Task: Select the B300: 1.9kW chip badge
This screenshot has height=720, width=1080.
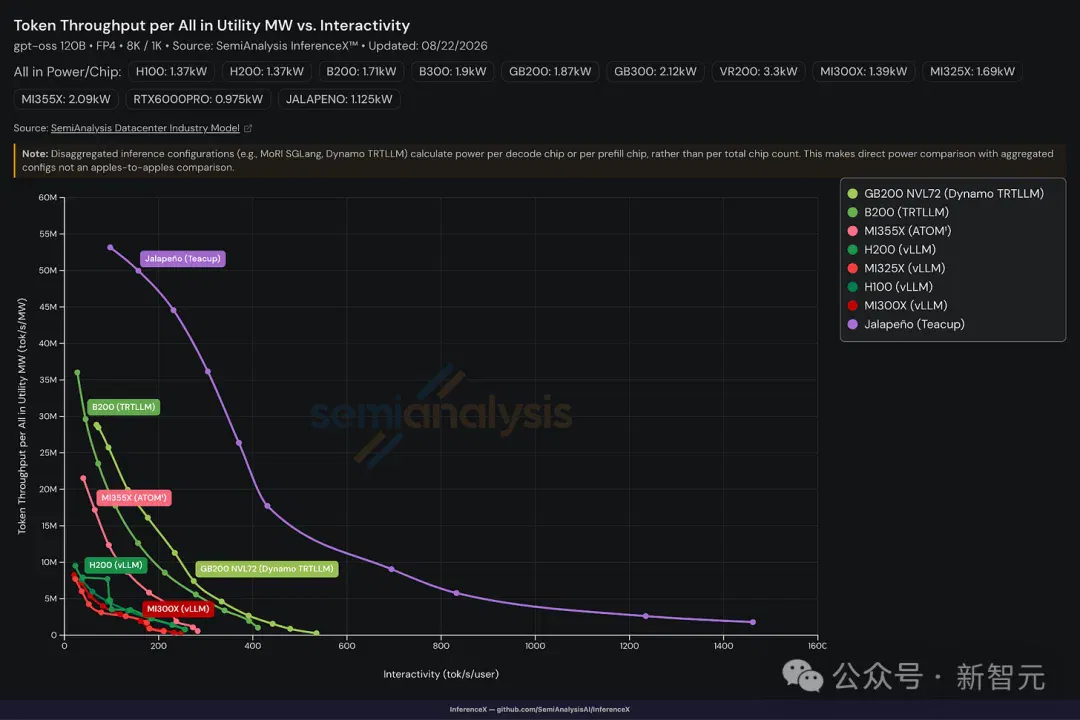Action: click(x=453, y=72)
